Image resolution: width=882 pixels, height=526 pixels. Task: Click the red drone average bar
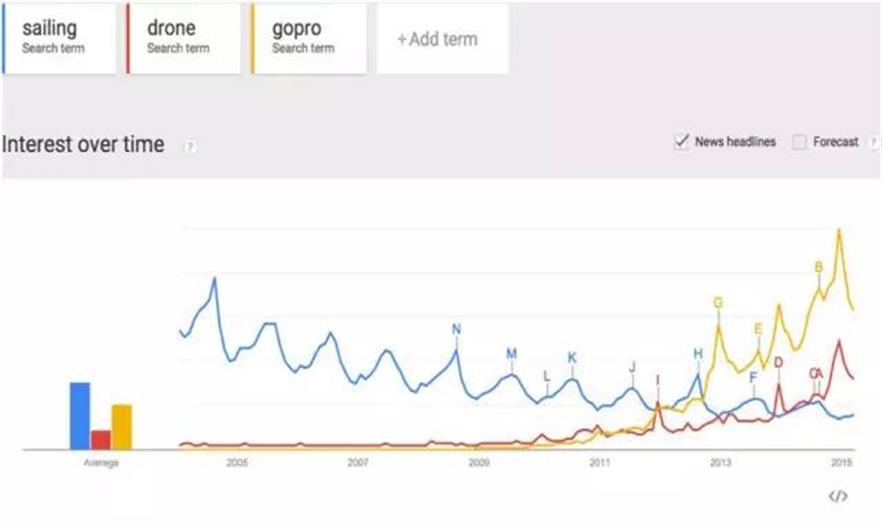coord(100,440)
